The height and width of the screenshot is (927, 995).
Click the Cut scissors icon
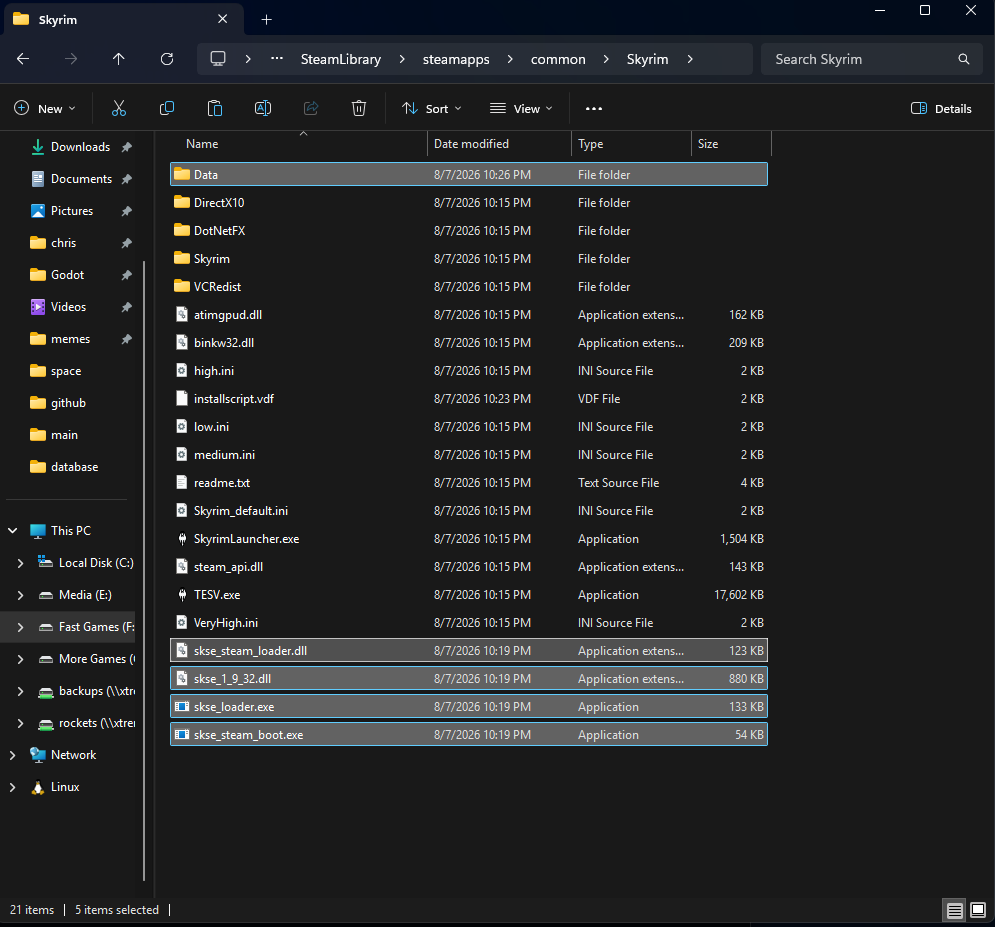click(119, 108)
